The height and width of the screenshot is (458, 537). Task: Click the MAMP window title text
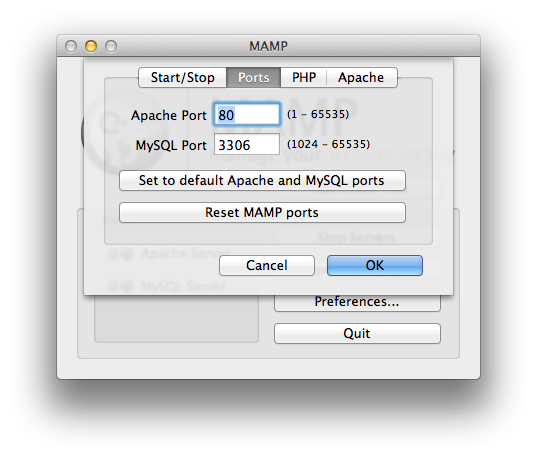tap(268, 46)
